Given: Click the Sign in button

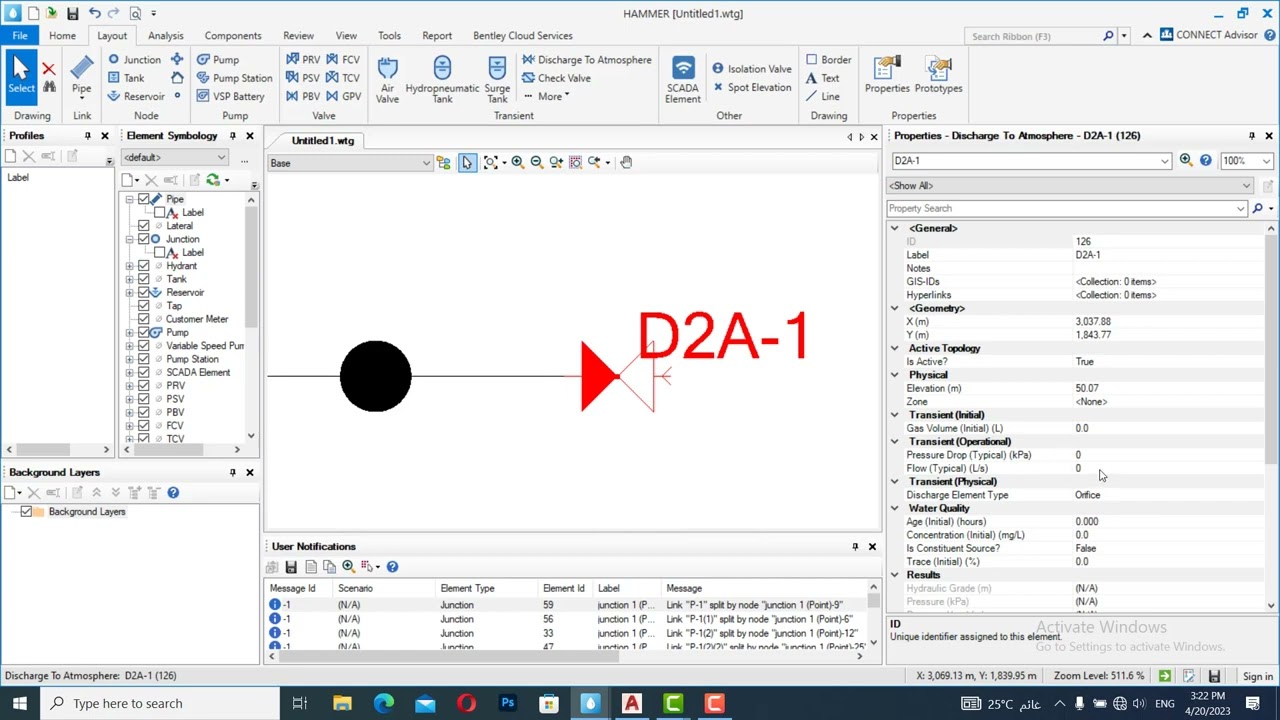Looking at the screenshot, I should coord(1257,676).
